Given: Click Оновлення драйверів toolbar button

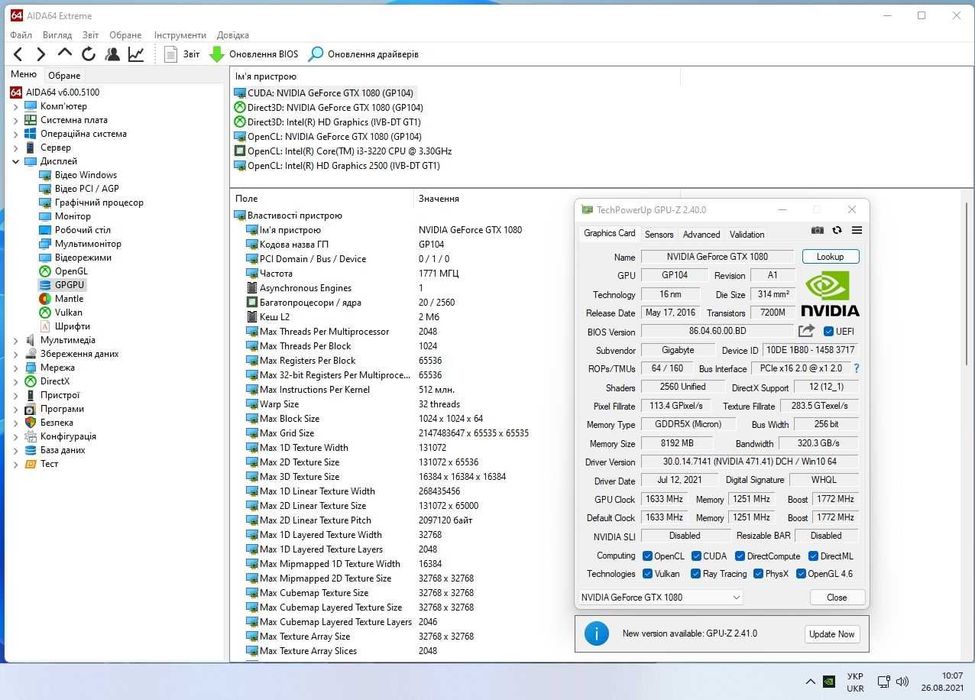Looking at the screenshot, I should 364,54.
